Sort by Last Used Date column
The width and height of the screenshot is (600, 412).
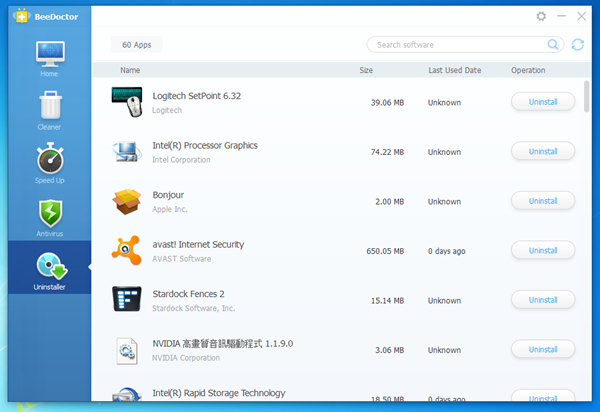point(455,70)
